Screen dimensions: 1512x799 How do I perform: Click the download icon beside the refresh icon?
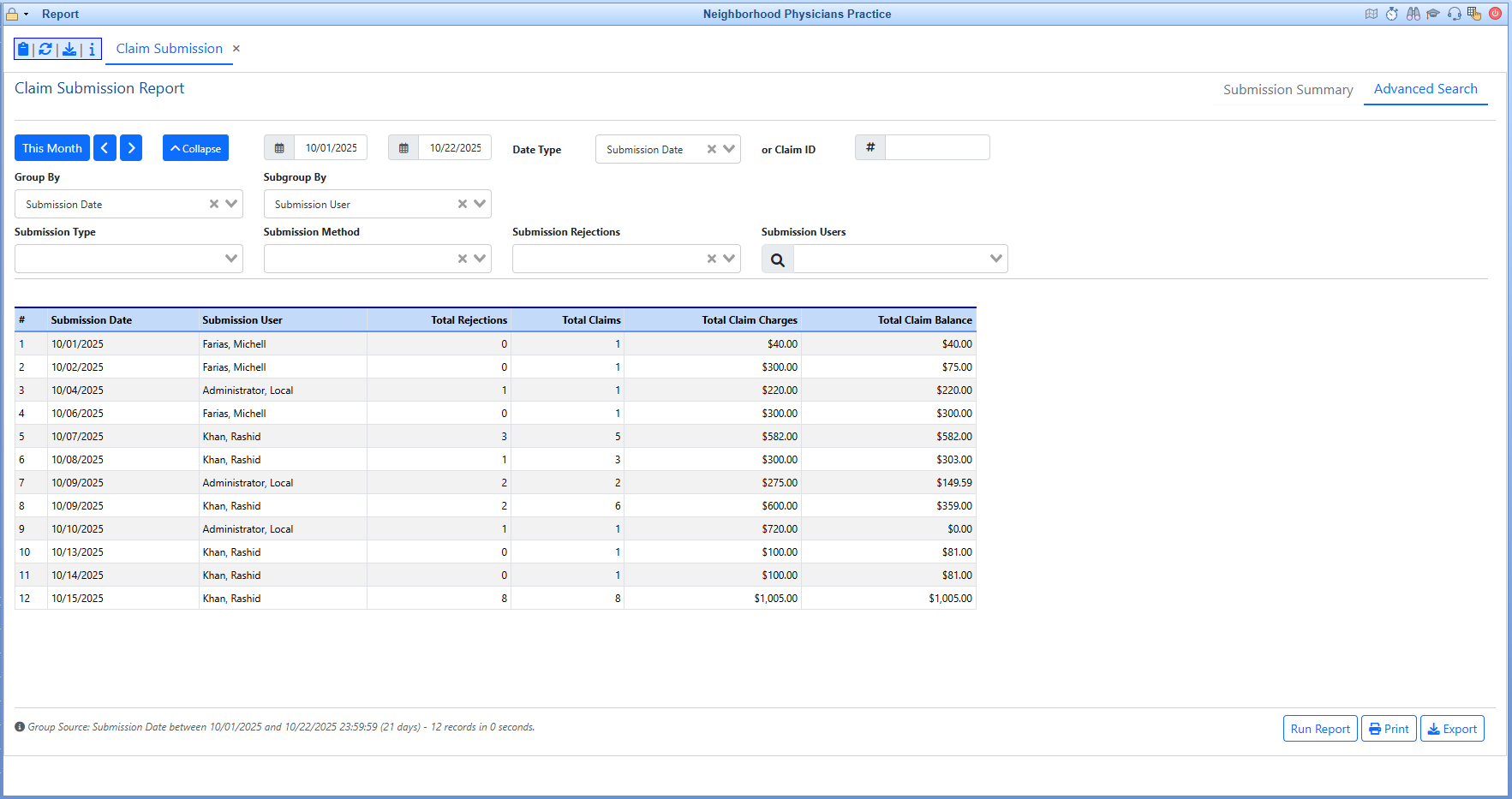[x=69, y=50]
